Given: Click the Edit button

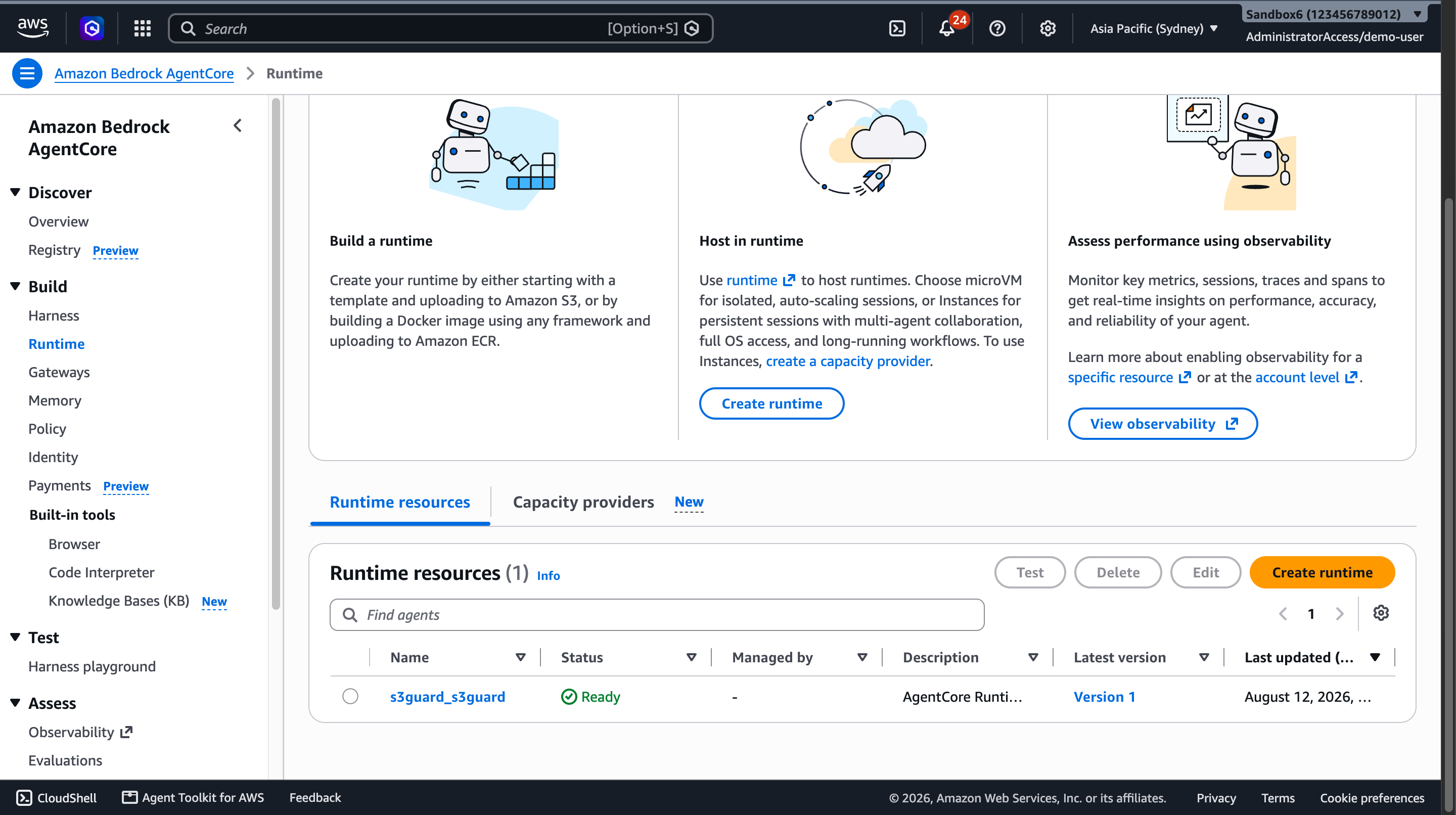Looking at the screenshot, I should point(1206,572).
